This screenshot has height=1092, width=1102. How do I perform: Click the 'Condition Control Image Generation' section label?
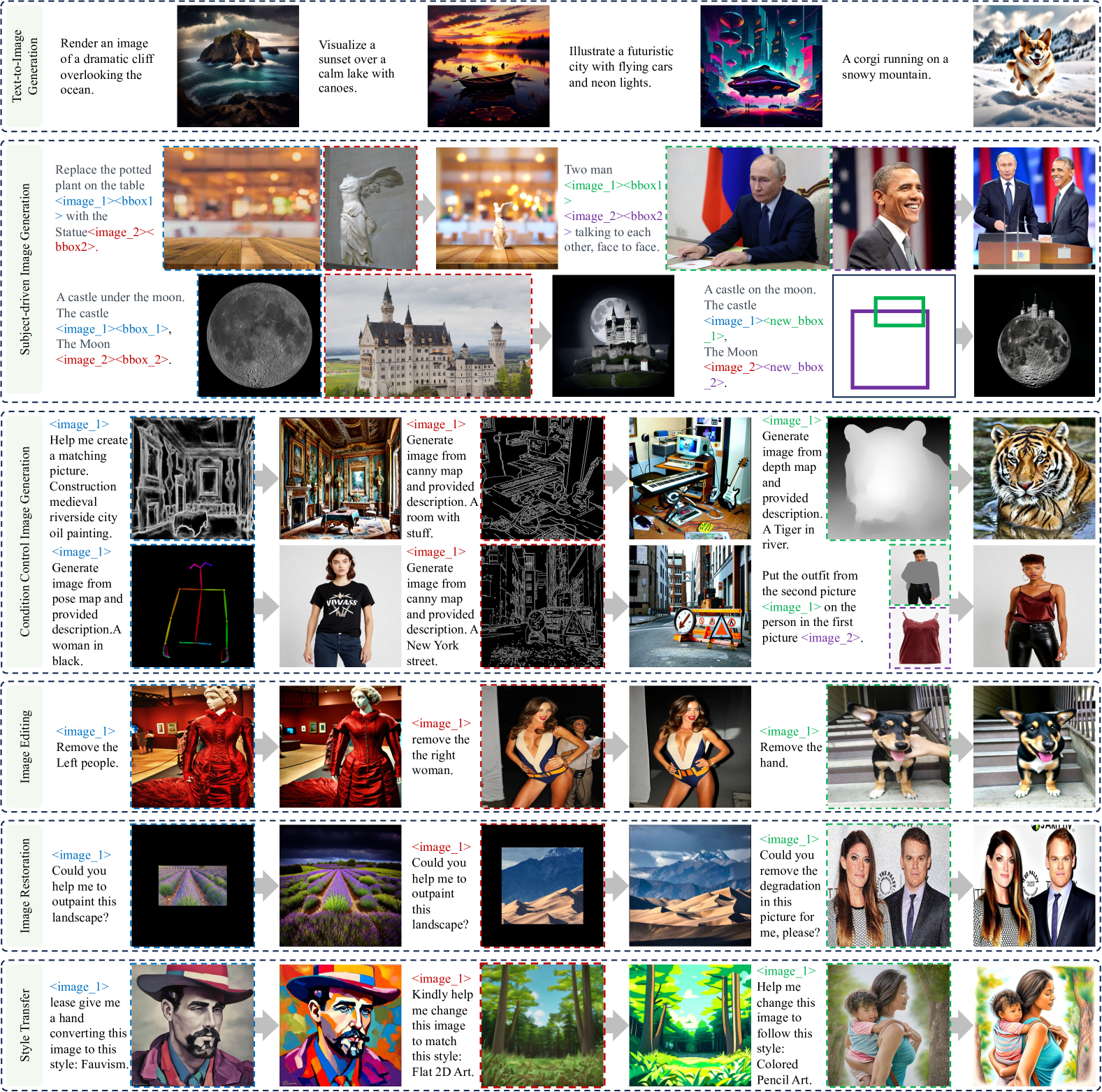[x=25, y=541]
